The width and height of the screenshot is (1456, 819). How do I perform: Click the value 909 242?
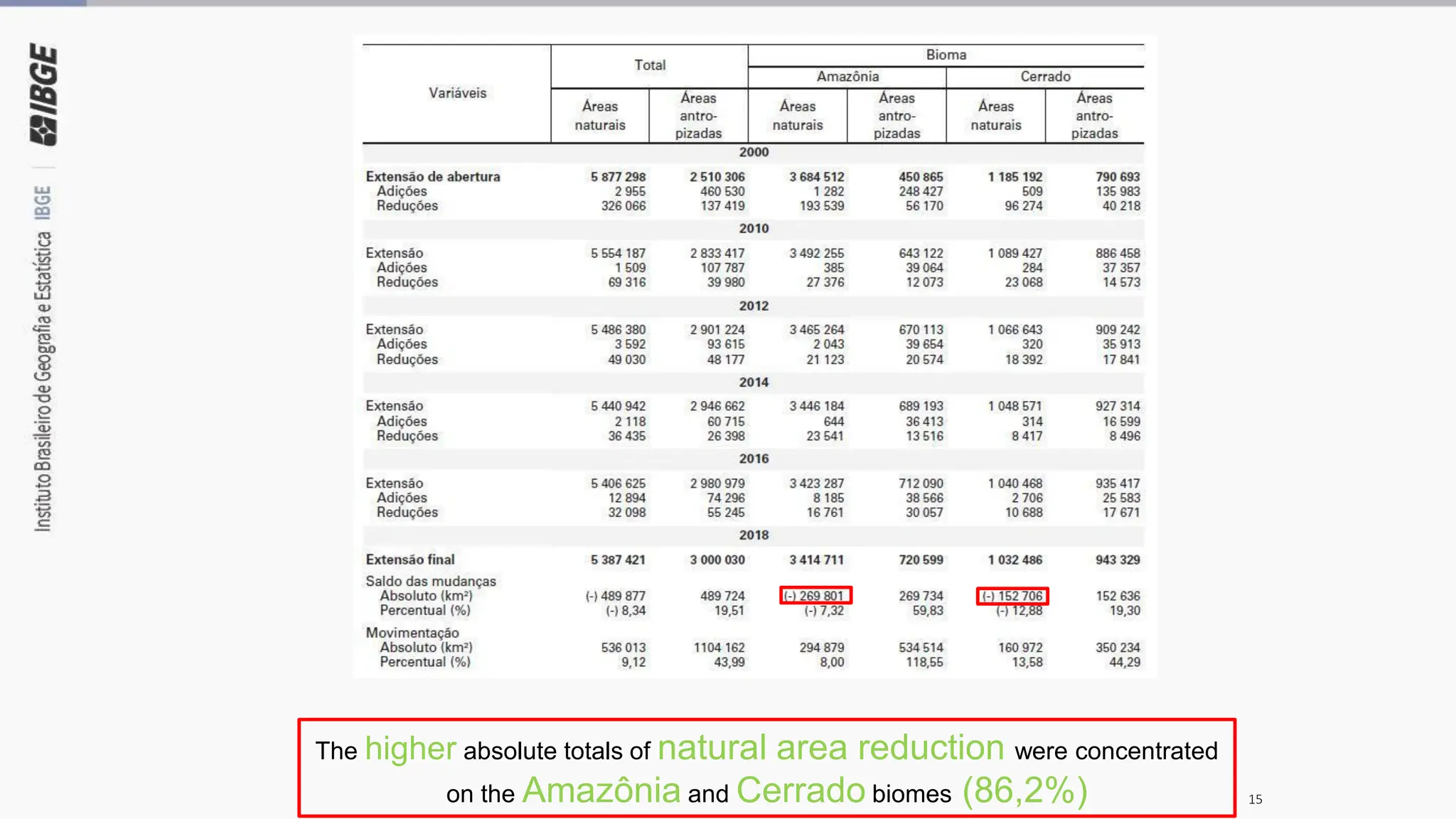tap(1118, 330)
